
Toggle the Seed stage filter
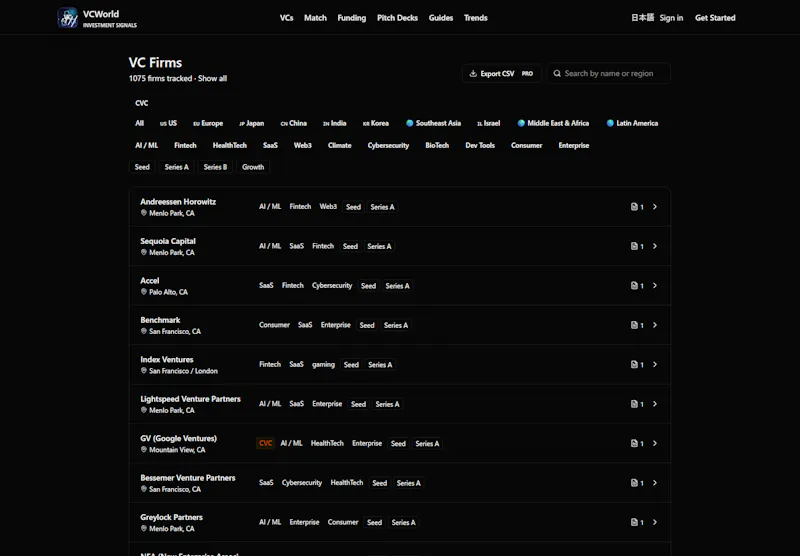[x=142, y=167]
